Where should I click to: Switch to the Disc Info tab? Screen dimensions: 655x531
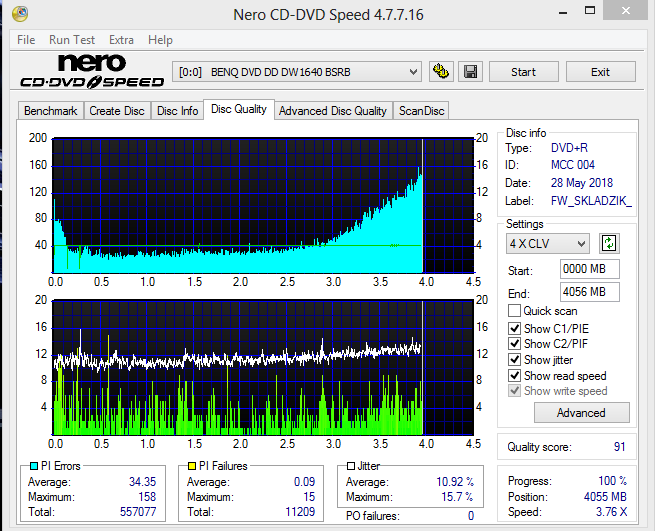pyautogui.click(x=177, y=111)
